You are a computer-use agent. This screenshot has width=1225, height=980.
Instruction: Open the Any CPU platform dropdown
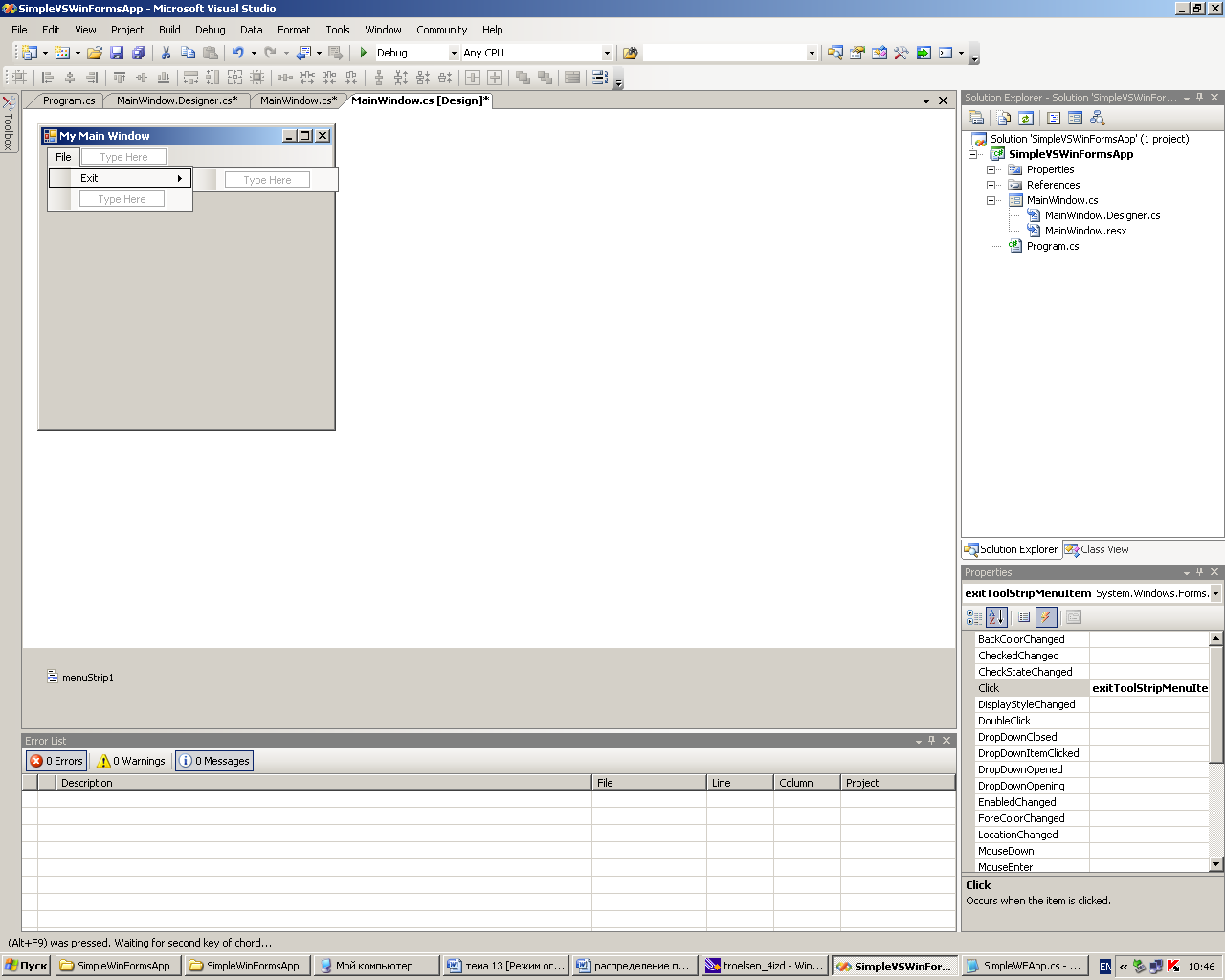[x=607, y=53]
